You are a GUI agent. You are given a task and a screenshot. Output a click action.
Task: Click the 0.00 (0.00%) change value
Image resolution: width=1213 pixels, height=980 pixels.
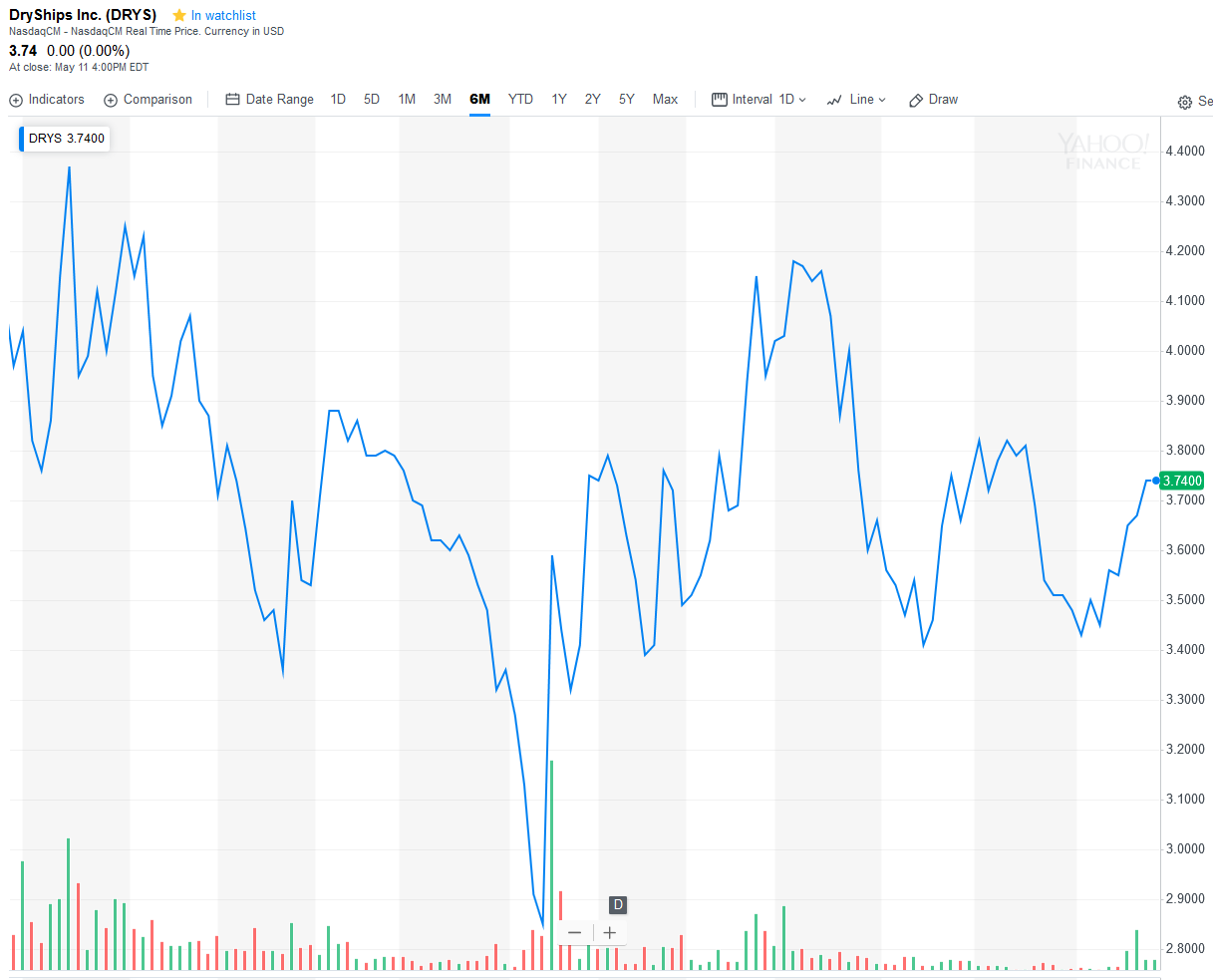click(89, 51)
